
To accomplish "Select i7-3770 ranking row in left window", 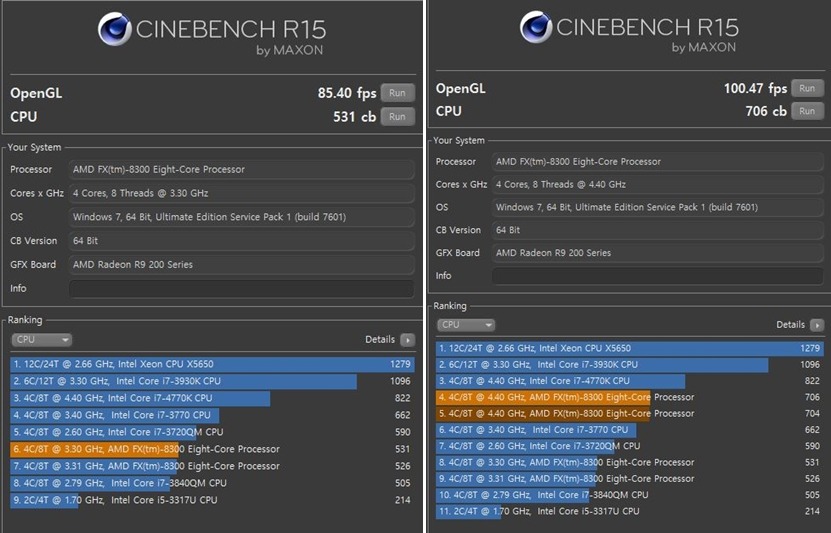I will [212, 415].
